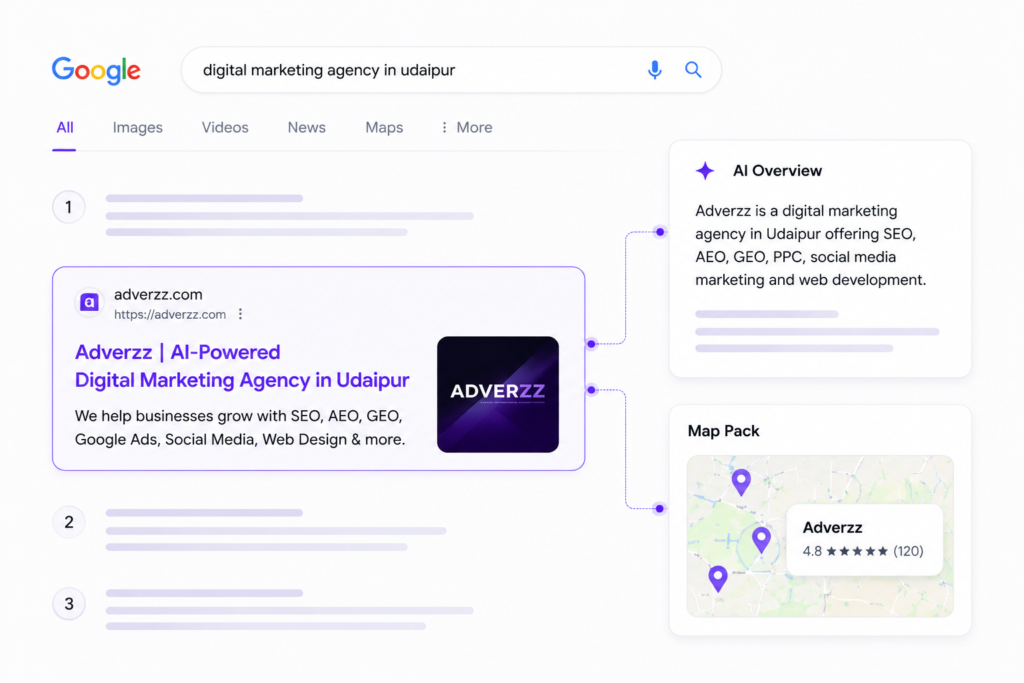The width and height of the screenshot is (1024, 683).
Task: Click the Adverzz name in map card
Action: point(832,528)
